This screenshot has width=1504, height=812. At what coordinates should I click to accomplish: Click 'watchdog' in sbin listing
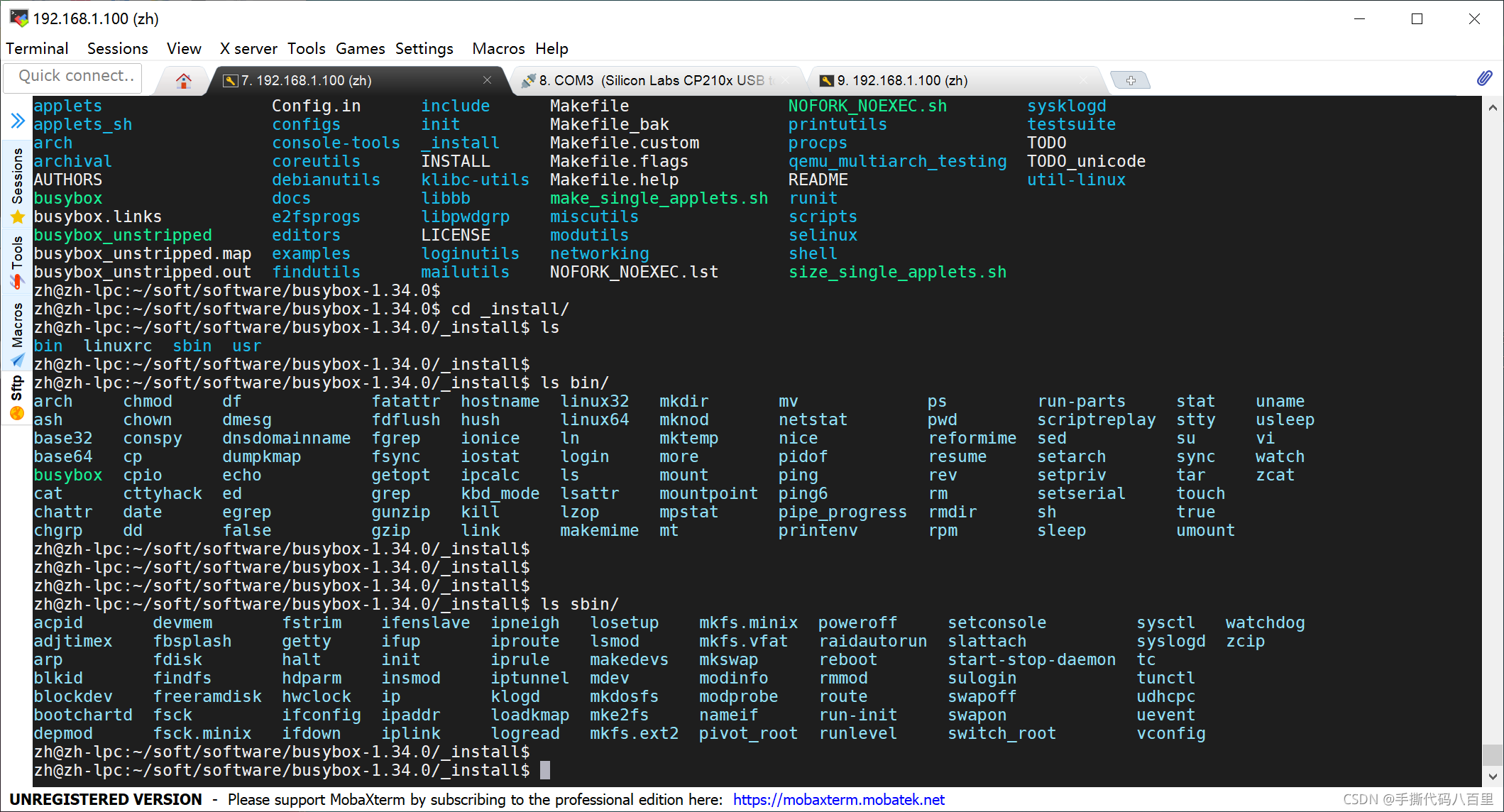click(x=1265, y=622)
